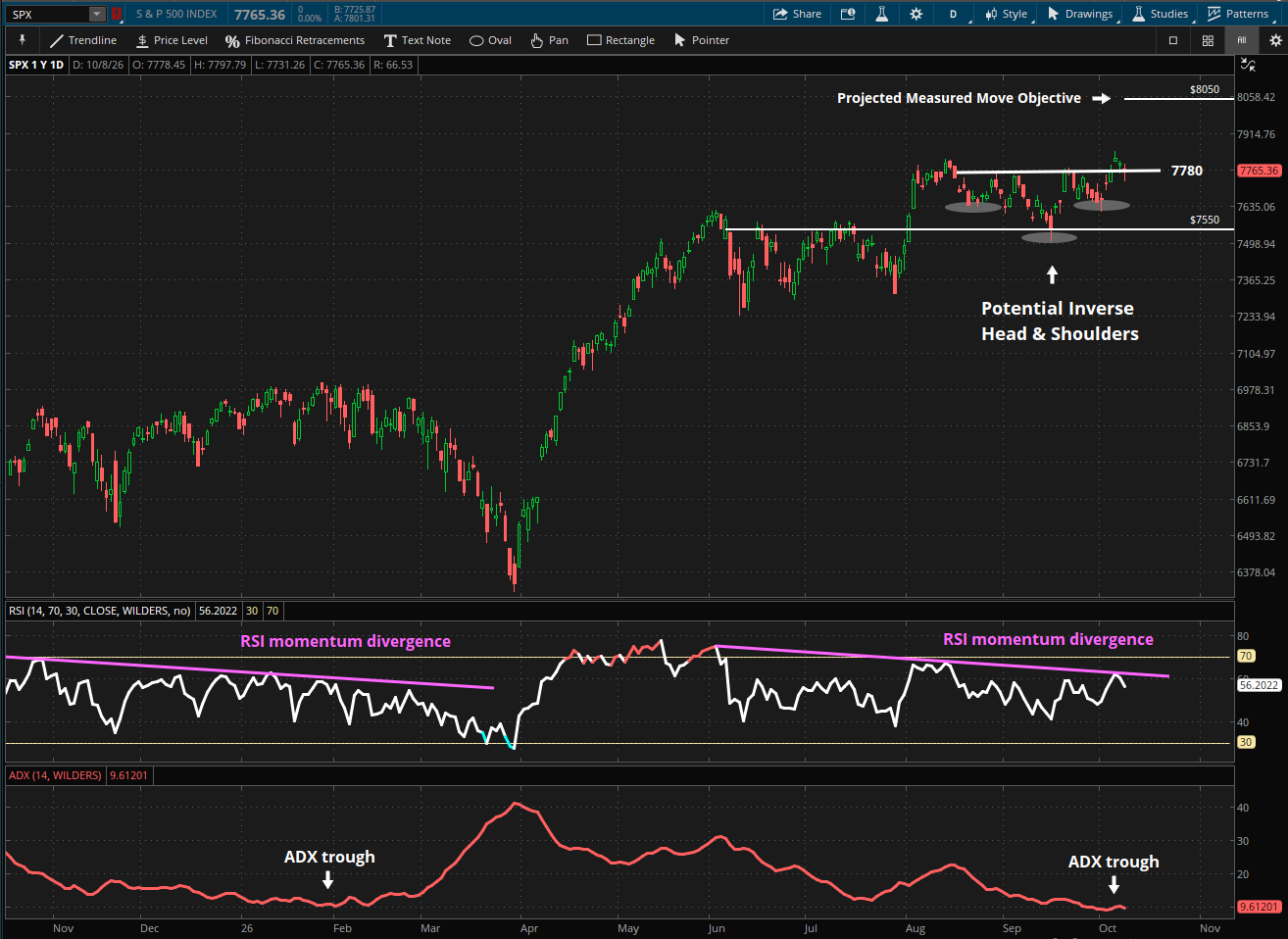Click the $7550 price level label

click(1205, 220)
